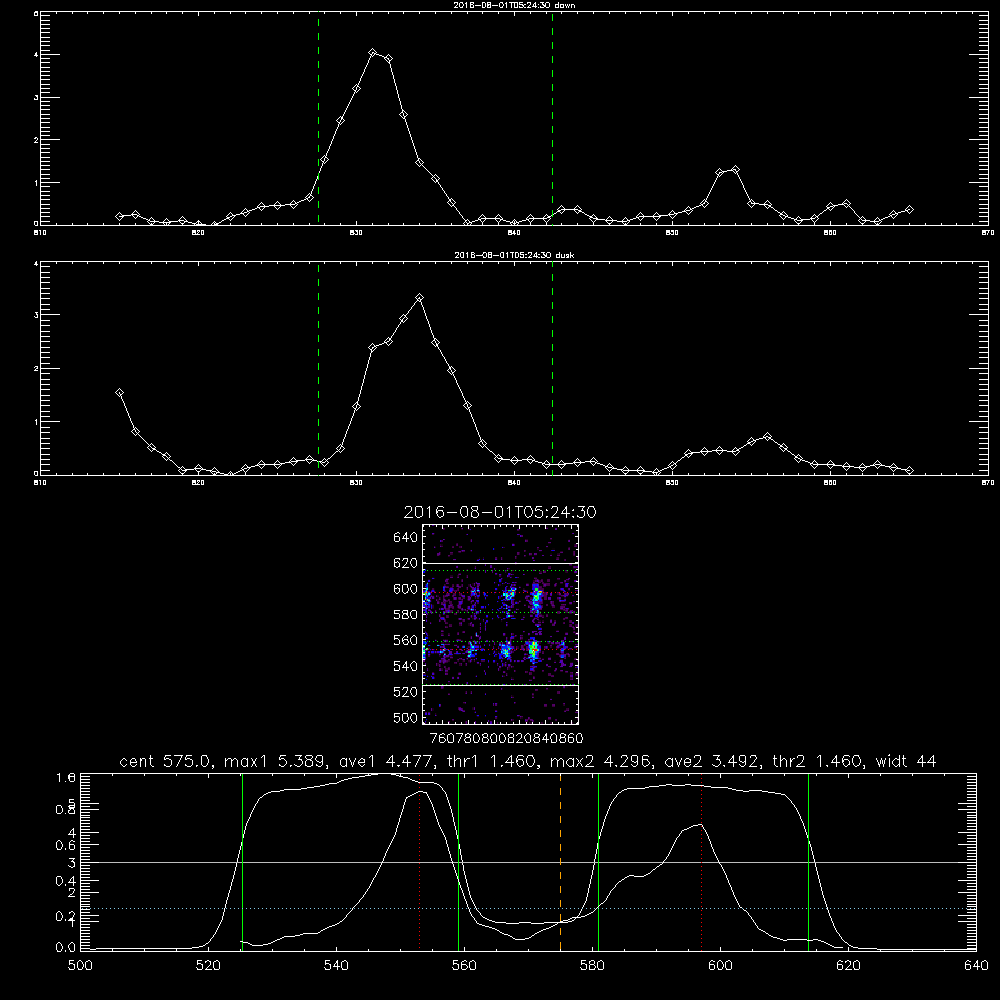Image resolution: width=1000 pixels, height=1000 pixels.
Task: Click the 600 label on bottom plot x-axis
Action: (720, 966)
